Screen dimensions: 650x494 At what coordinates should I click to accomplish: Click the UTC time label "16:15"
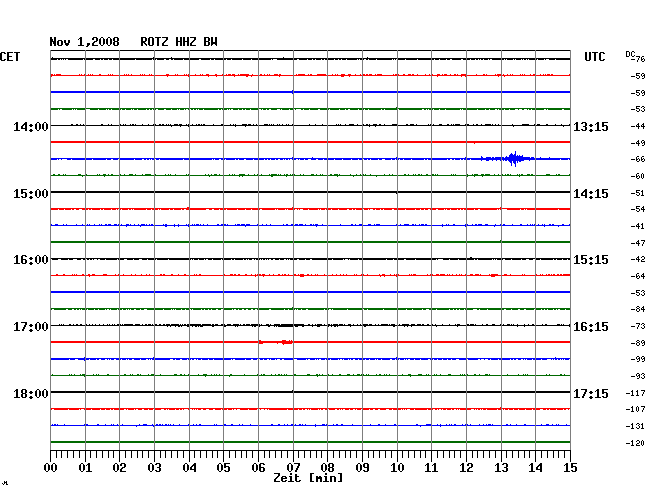(591, 327)
